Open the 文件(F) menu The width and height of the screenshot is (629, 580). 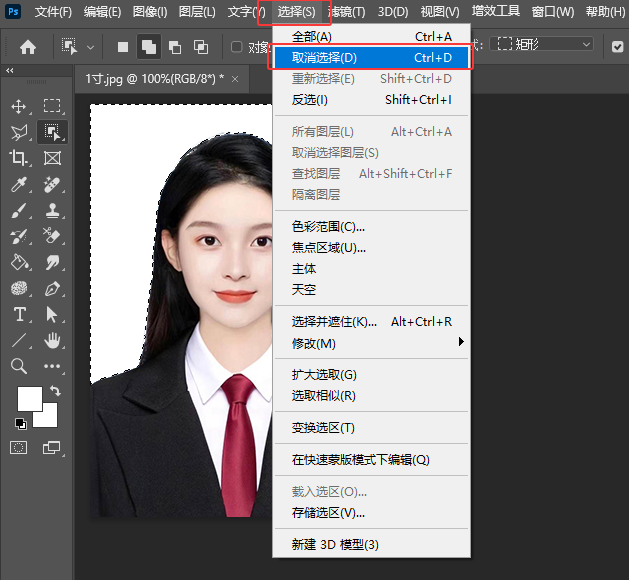click(x=53, y=12)
